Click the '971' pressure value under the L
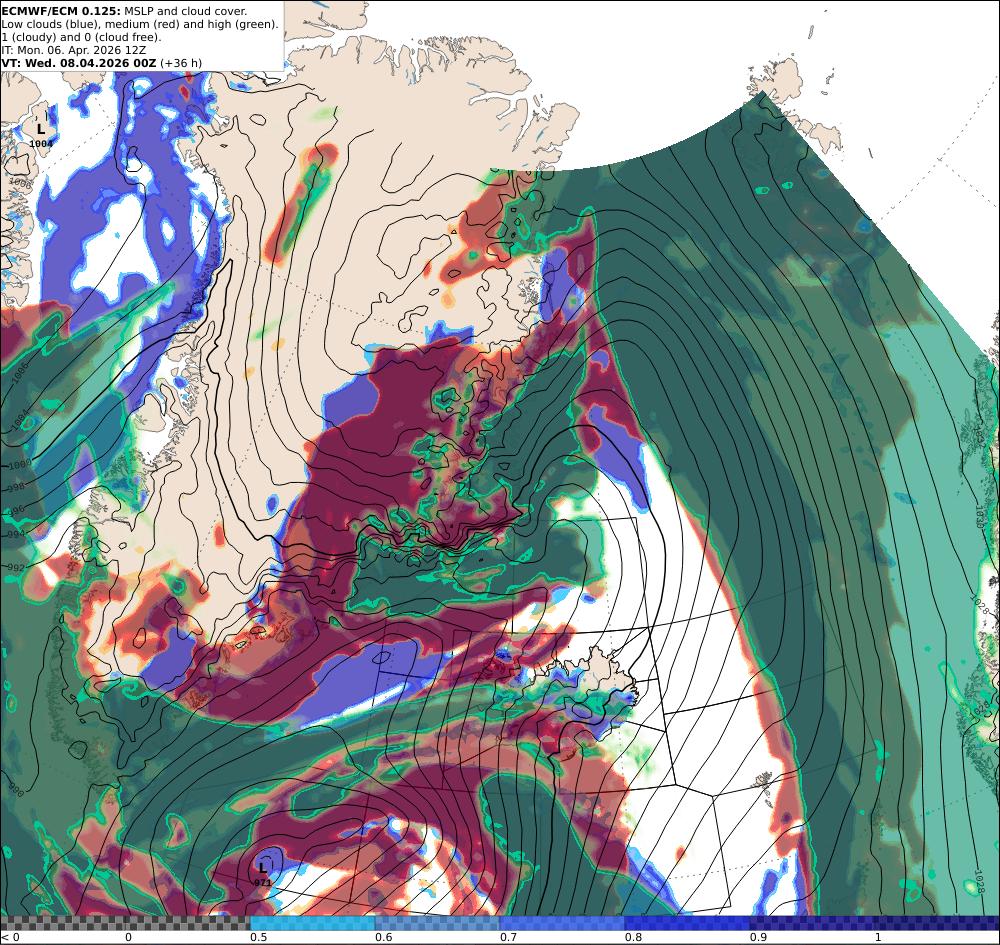This screenshot has height=945, width=1000. 263,883
